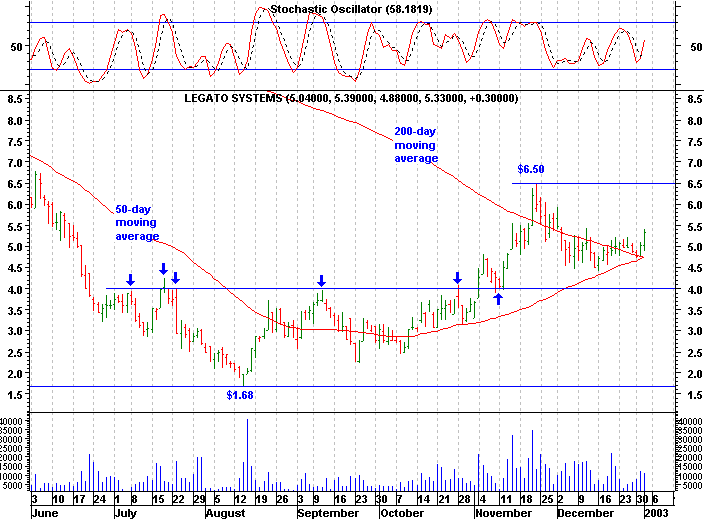Click the 50 label on left oscillator axis
Screen dimensions: 705x519
[x=17, y=46]
